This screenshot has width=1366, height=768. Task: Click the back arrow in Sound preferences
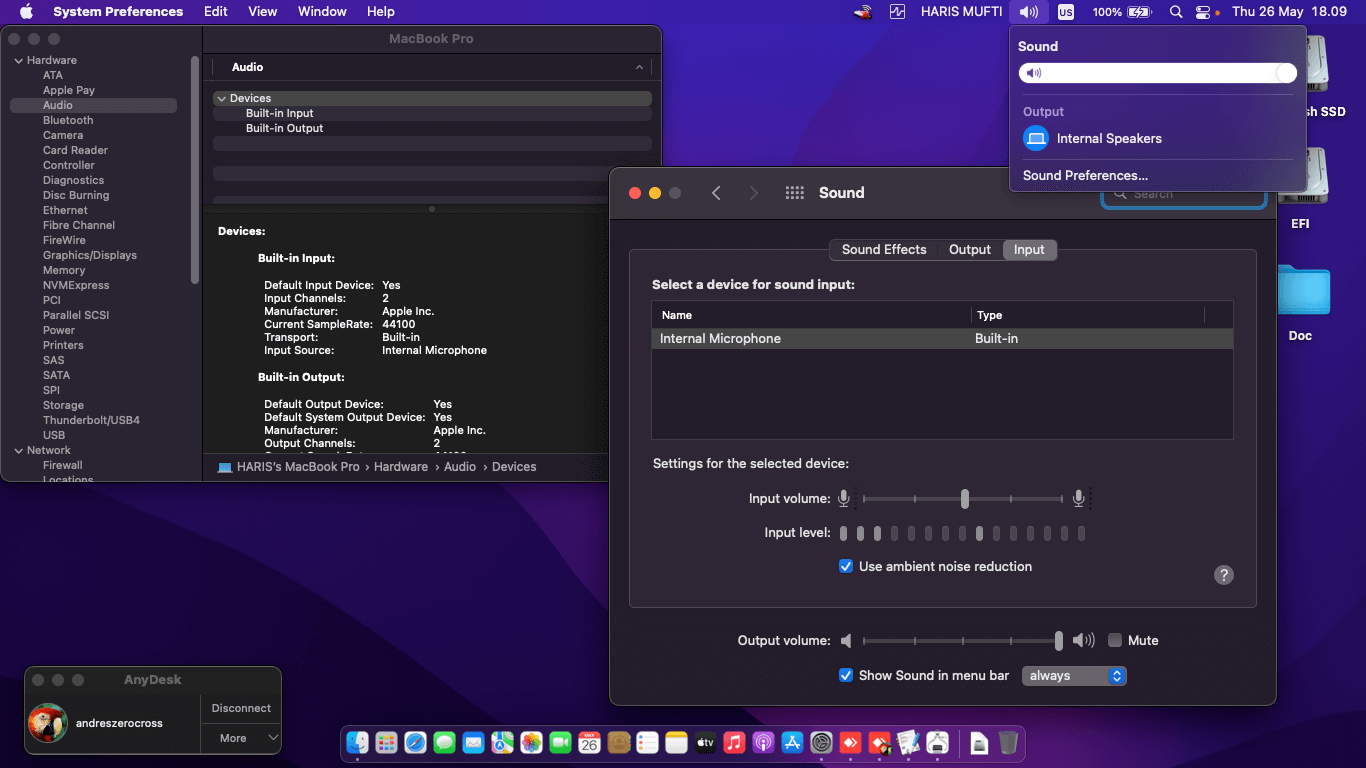pyautogui.click(x=716, y=193)
